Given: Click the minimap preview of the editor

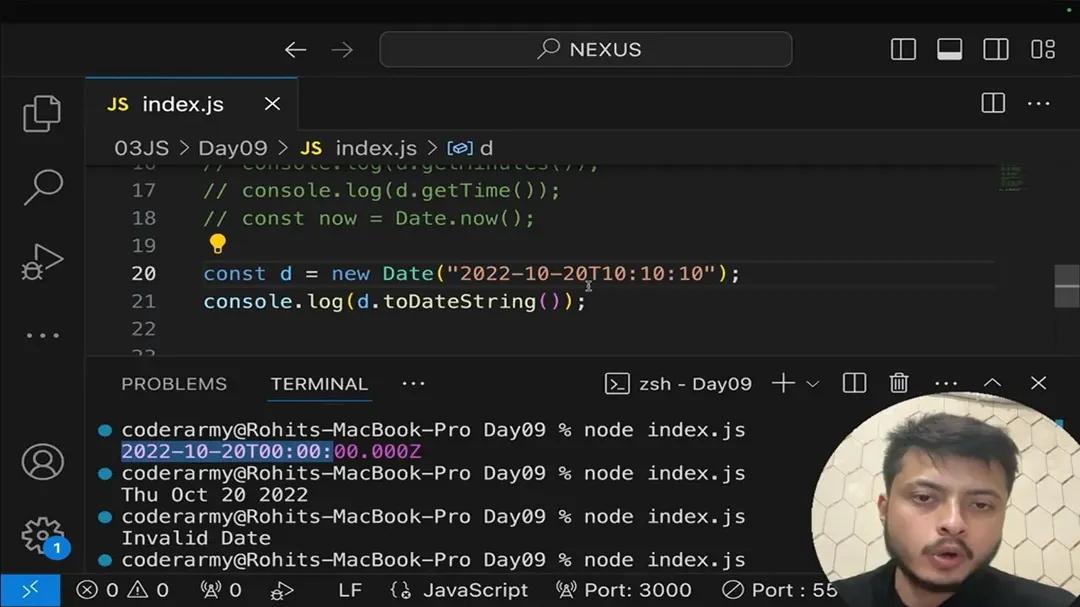Looking at the screenshot, I should coord(1011,177).
